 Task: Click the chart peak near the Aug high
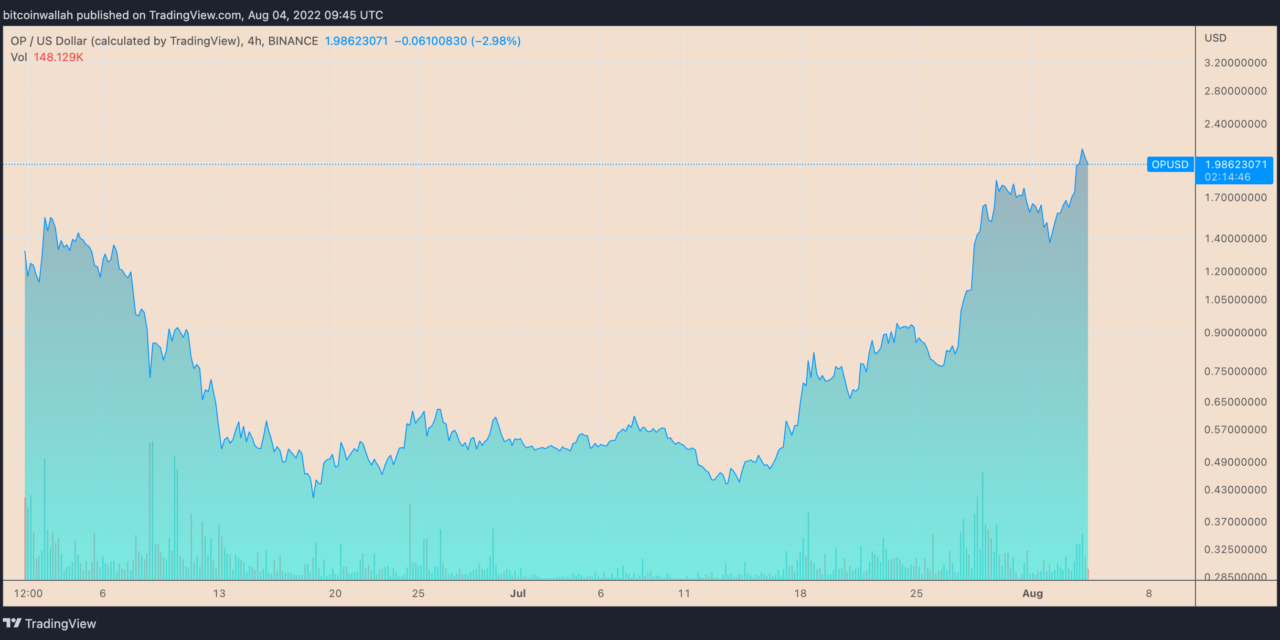tap(1084, 148)
